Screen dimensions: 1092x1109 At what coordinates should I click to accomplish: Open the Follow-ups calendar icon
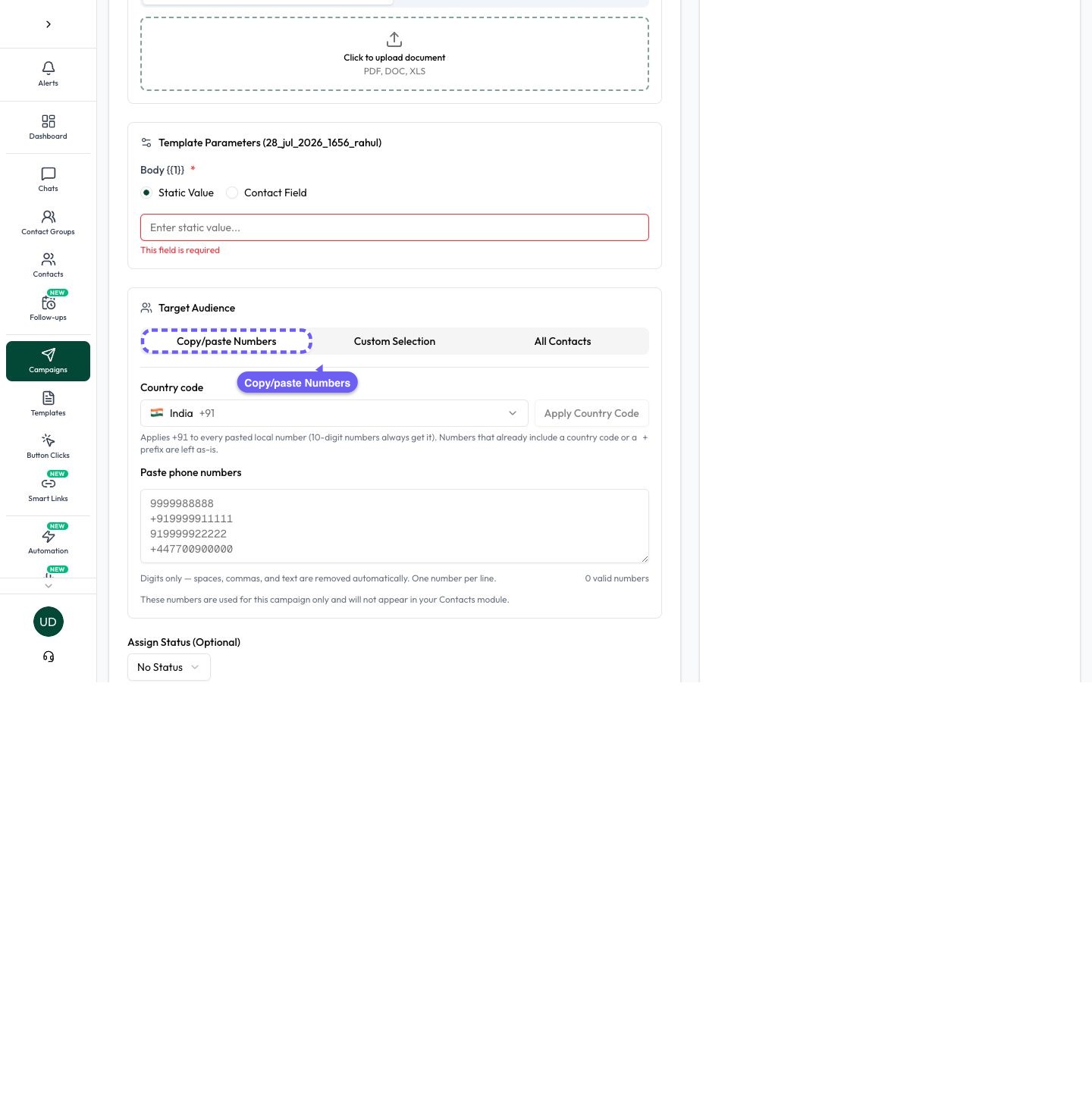(x=49, y=303)
